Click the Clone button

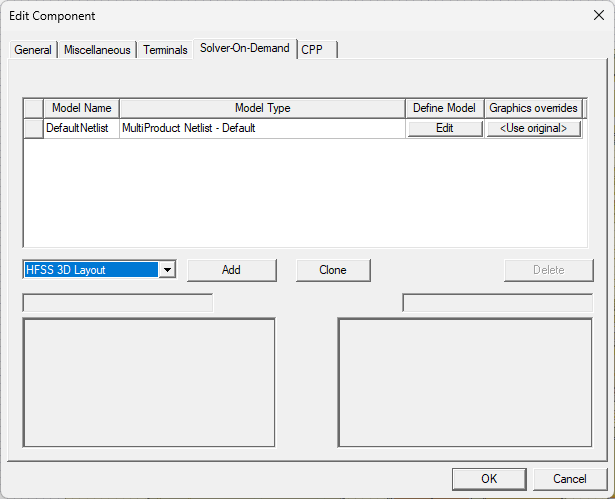click(x=333, y=270)
